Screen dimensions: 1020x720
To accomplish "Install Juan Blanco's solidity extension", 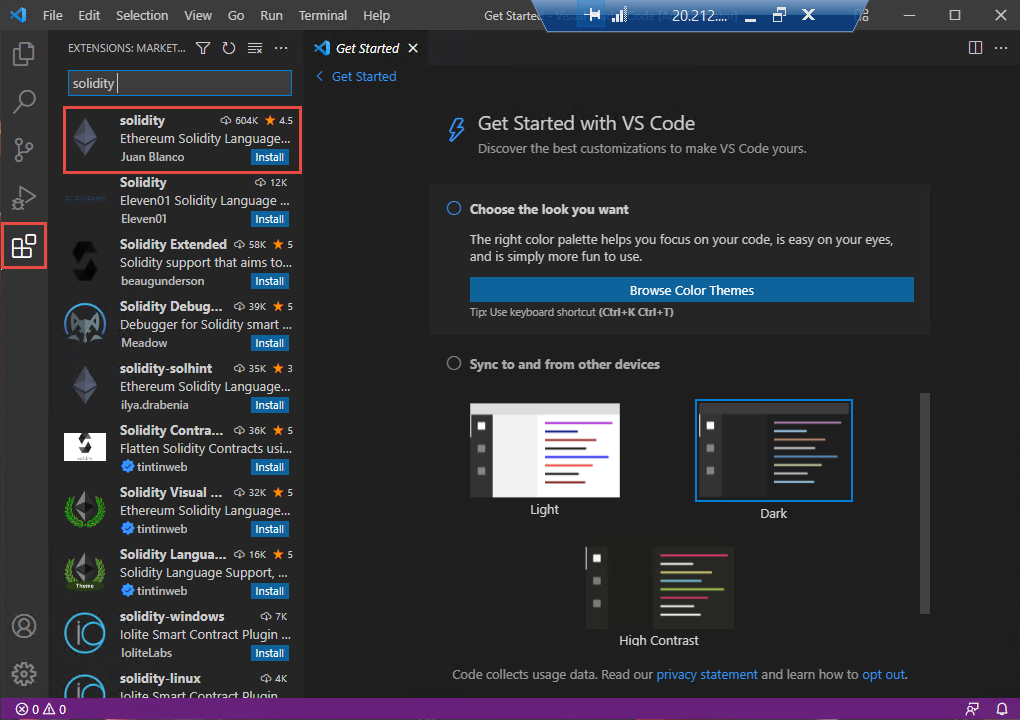I will tap(269, 157).
